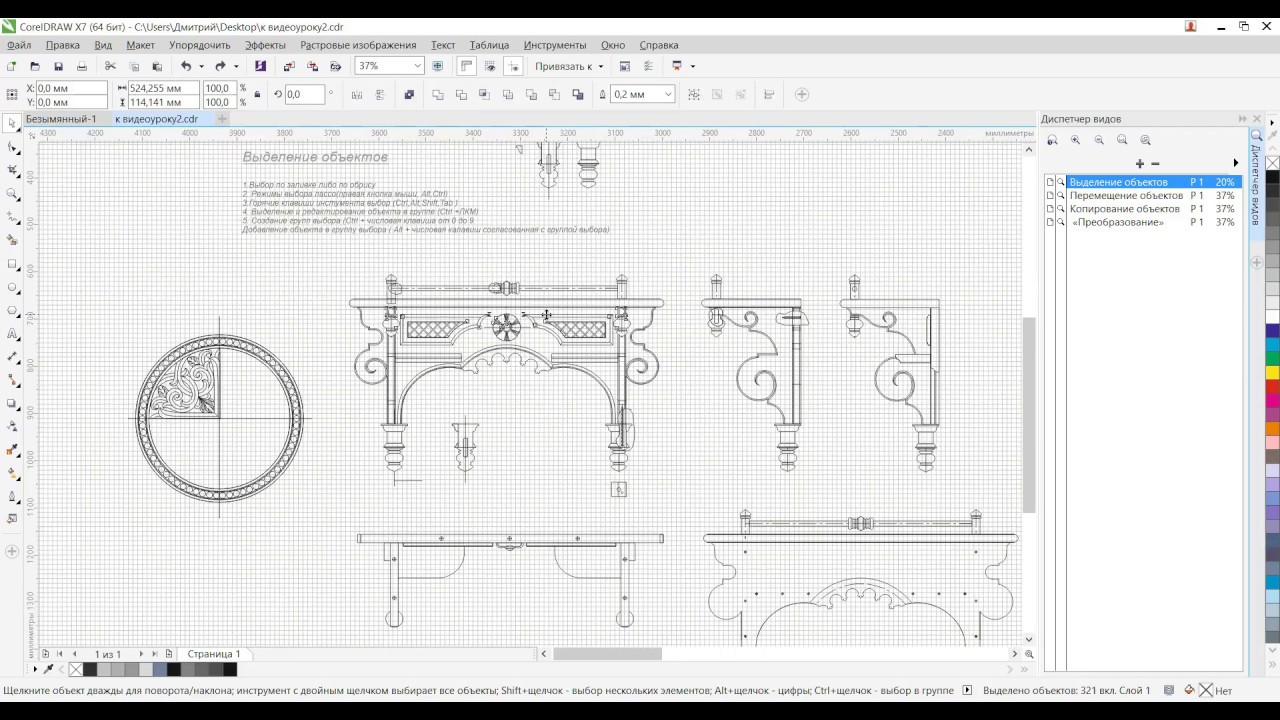Click the Export icon in toolbar
The height and width of the screenshot is (720, 1280).
pyautogui.click(x=312, y=66)
